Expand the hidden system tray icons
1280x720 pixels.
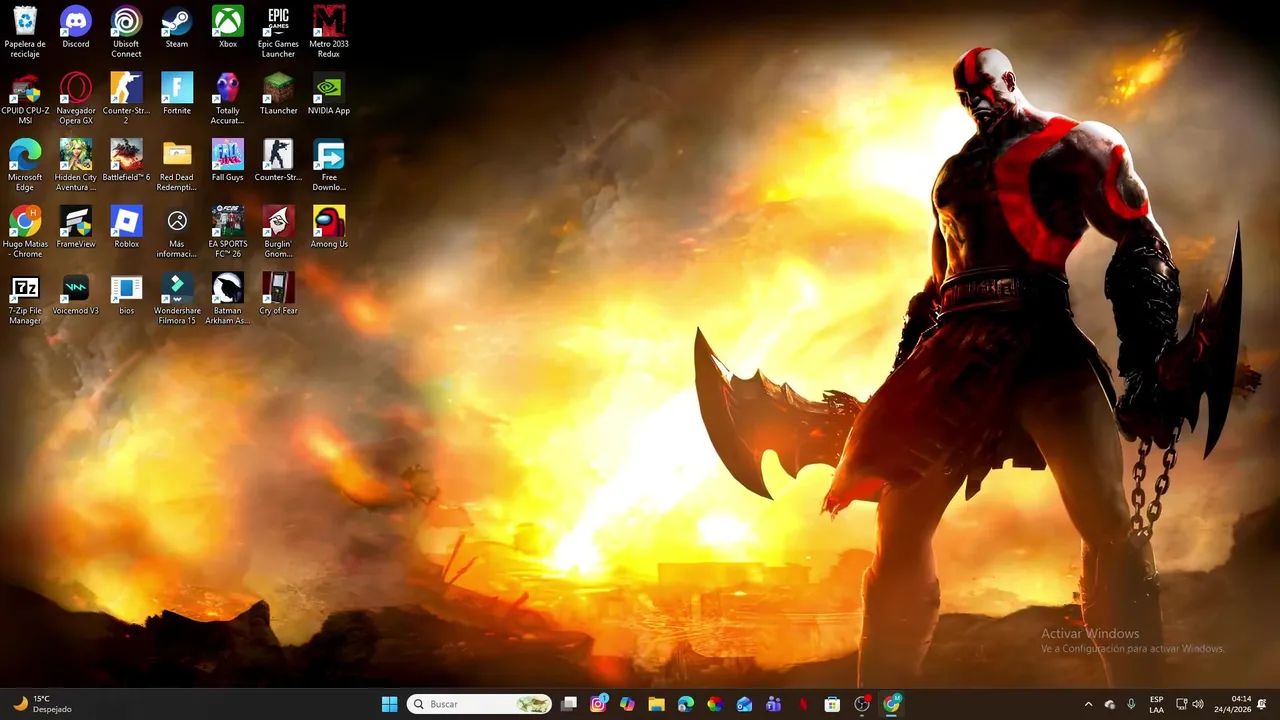[1088, 704]
